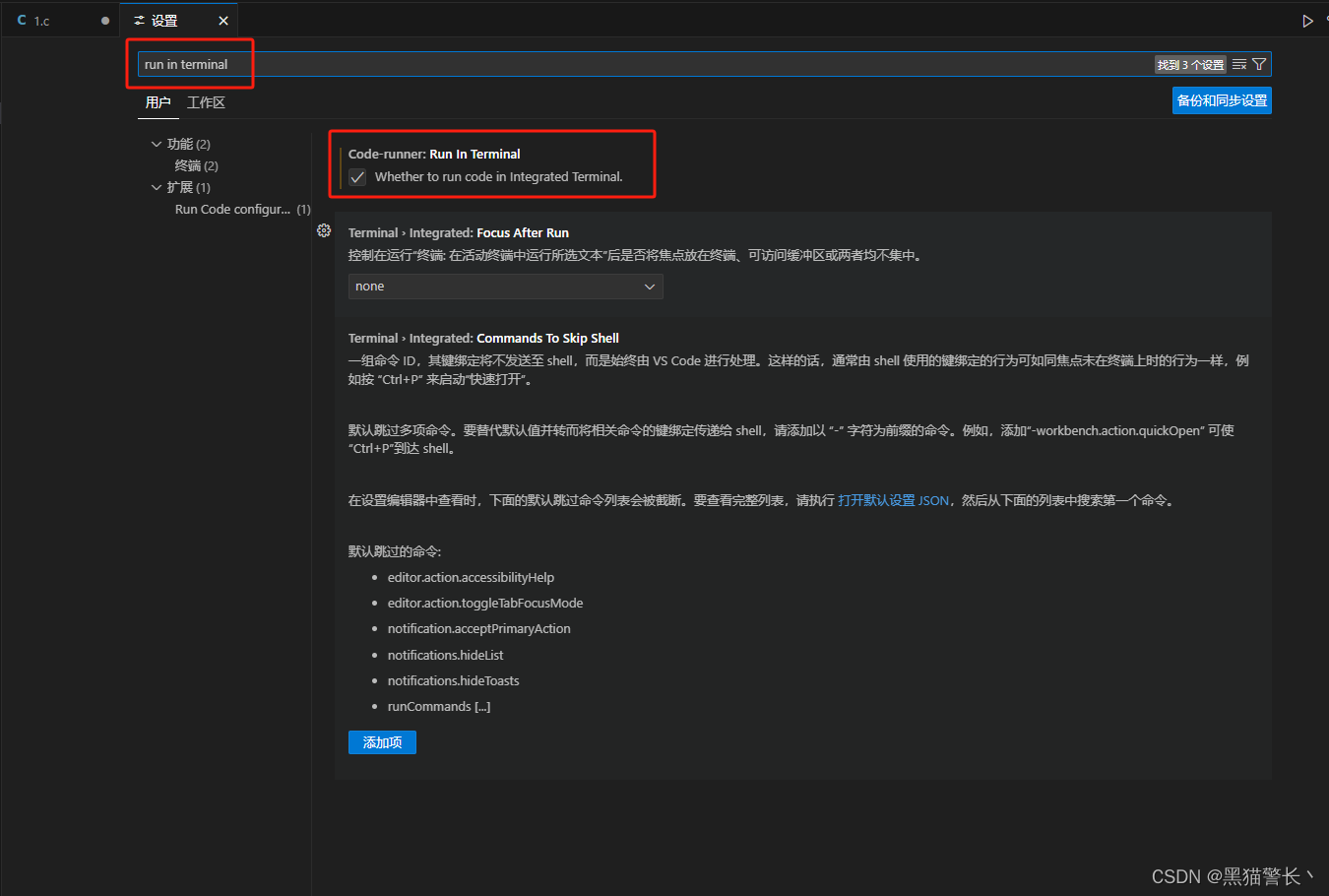The image size is (1329, 896).
Task: Click the 添加项 button
Action: click(x=382, y=742)
